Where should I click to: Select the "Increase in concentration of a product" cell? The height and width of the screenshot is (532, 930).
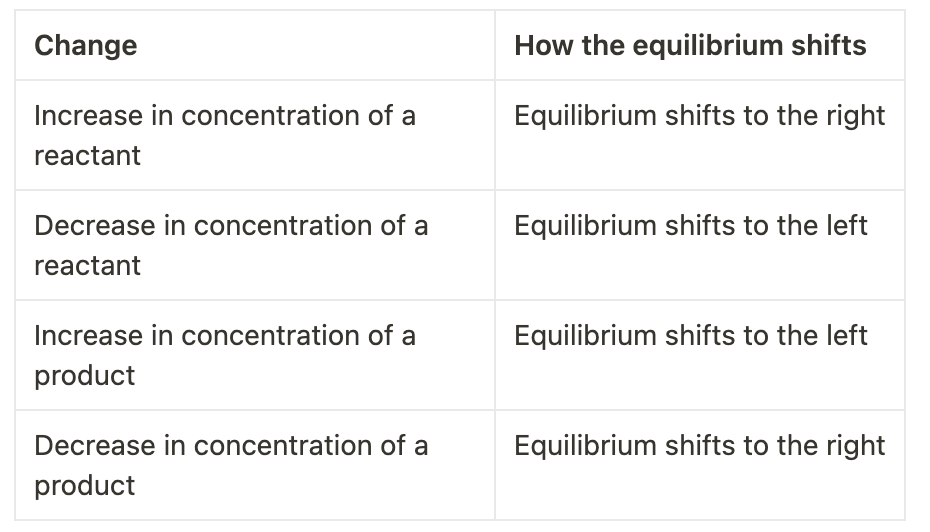pos(224,355)
